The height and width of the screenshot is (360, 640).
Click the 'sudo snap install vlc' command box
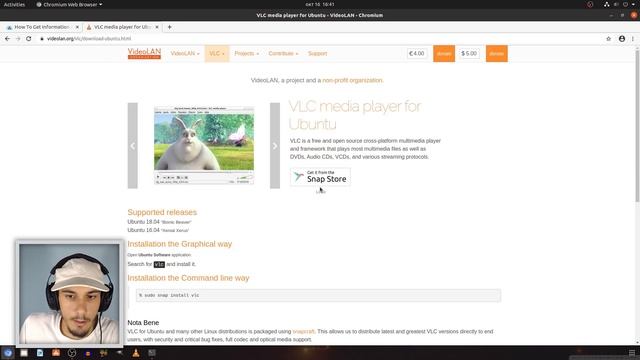pyautogui.click(x=318, y=296)
